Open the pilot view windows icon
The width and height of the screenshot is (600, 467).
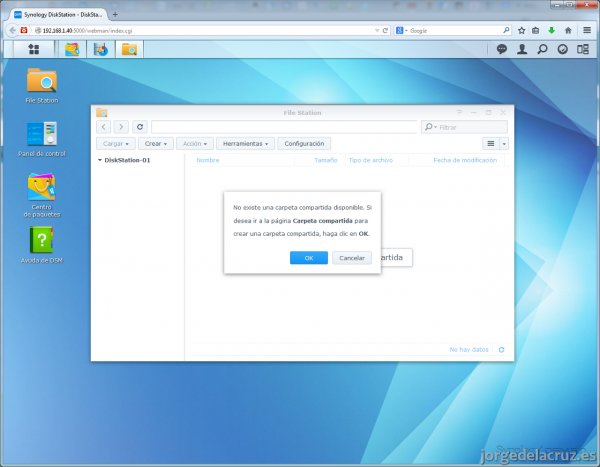click(583, 49)
